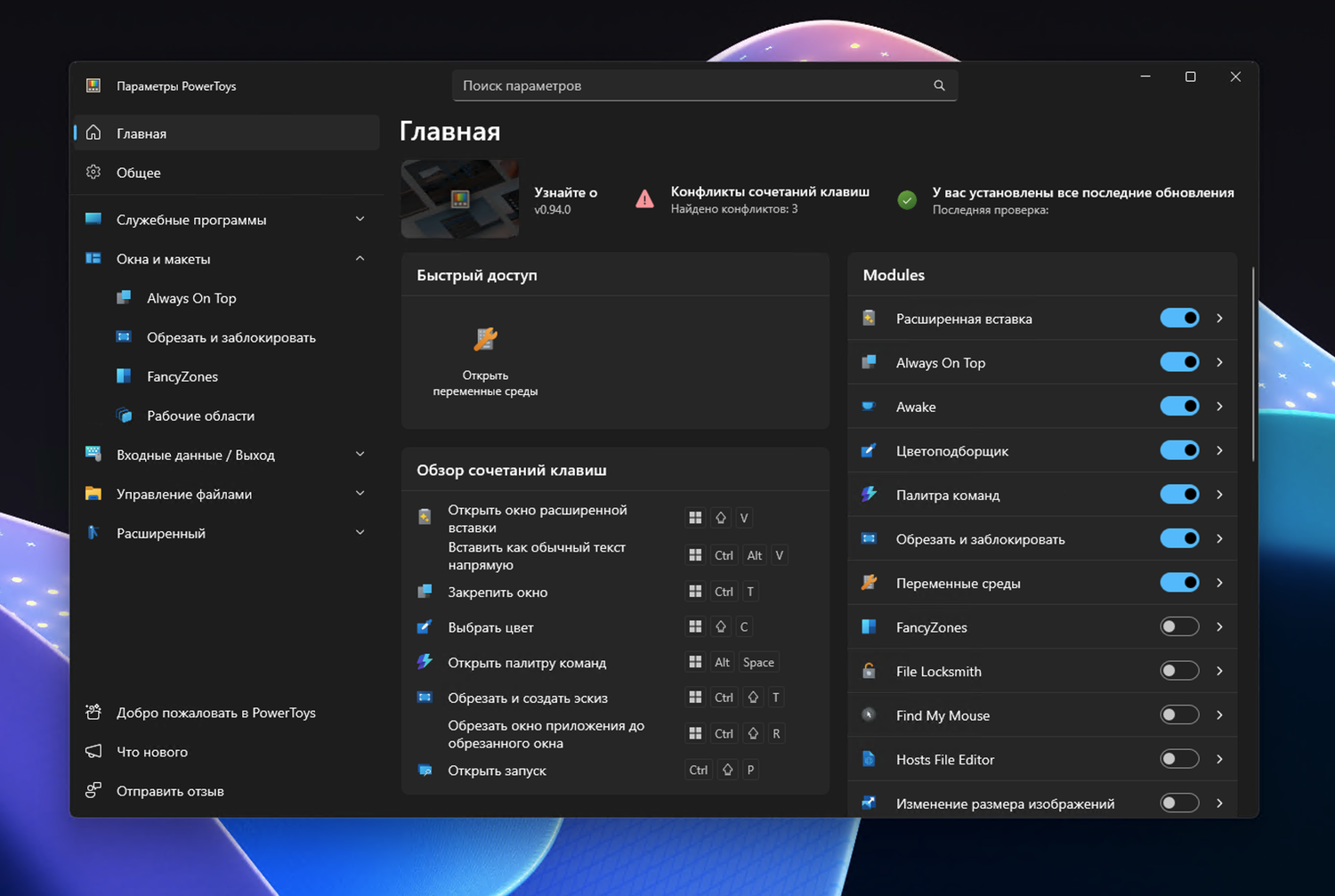
Task: Click the Awake cup icon in Modules
Action: click(x=869, y=407)
